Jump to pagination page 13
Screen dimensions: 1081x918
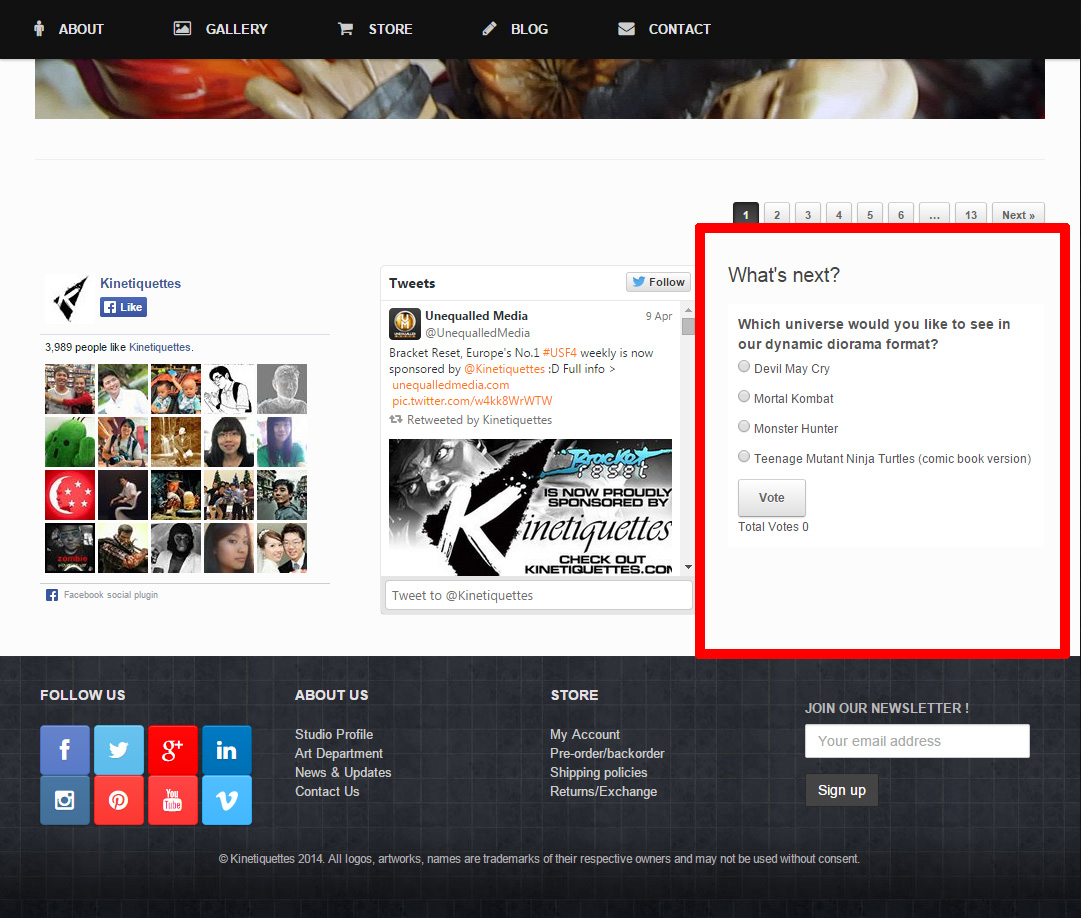(970, 215)
